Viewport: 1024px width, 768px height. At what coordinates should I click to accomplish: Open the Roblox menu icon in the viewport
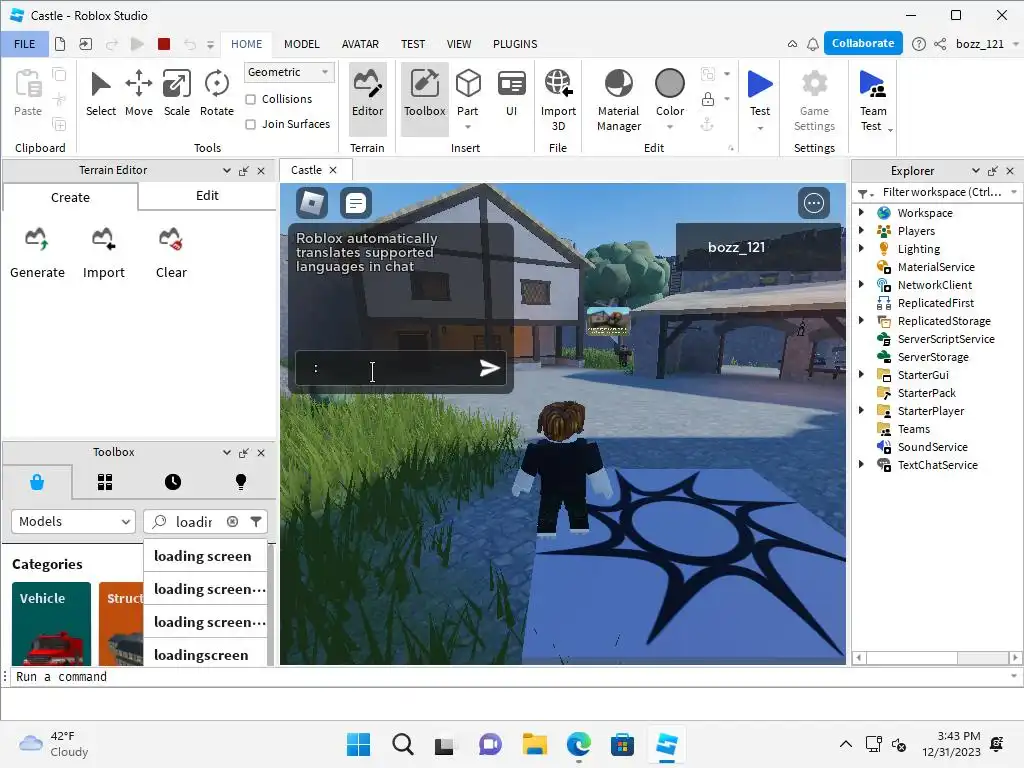312,203
